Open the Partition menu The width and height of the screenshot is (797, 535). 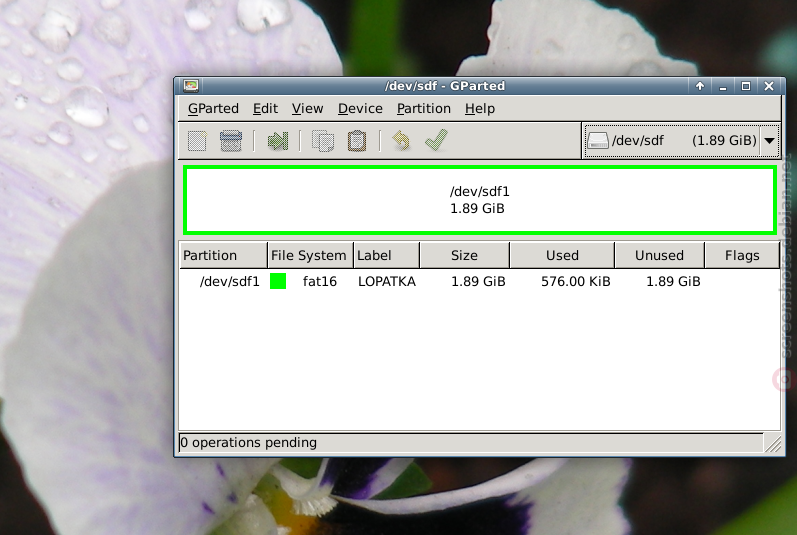423,109
